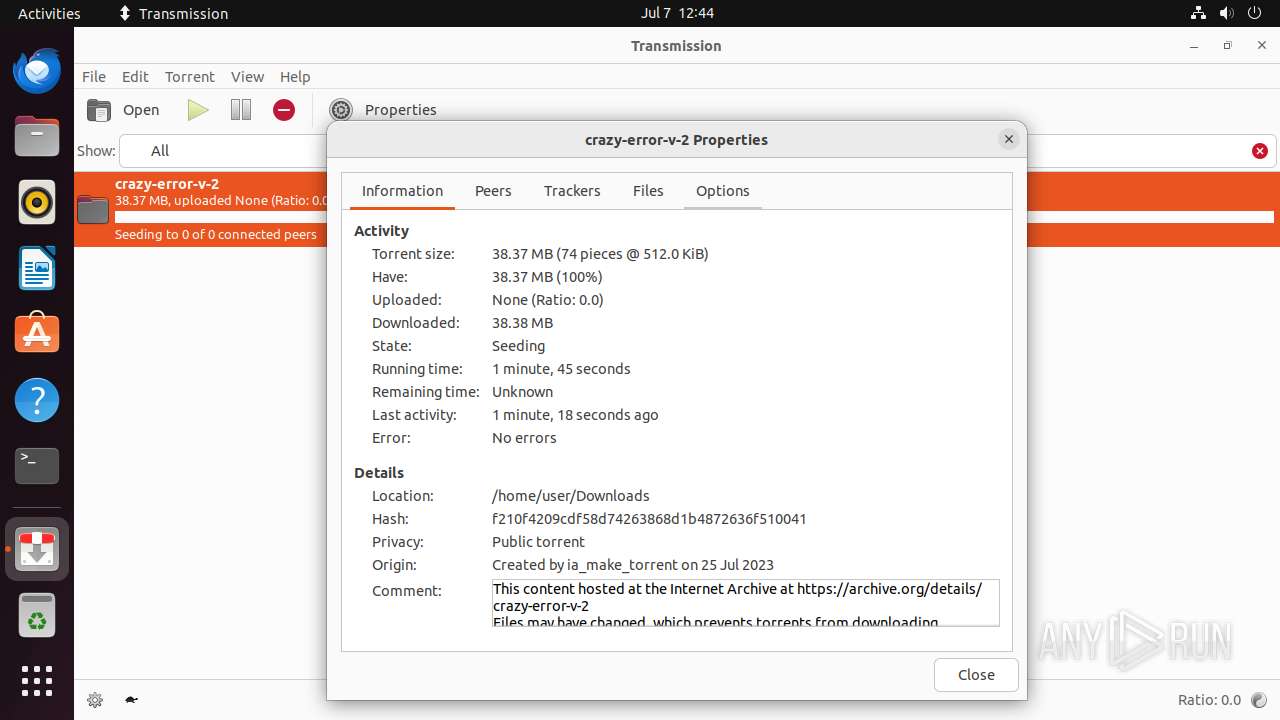Open the Files manager from the dock
The image size is (1280, 720).
37,136
